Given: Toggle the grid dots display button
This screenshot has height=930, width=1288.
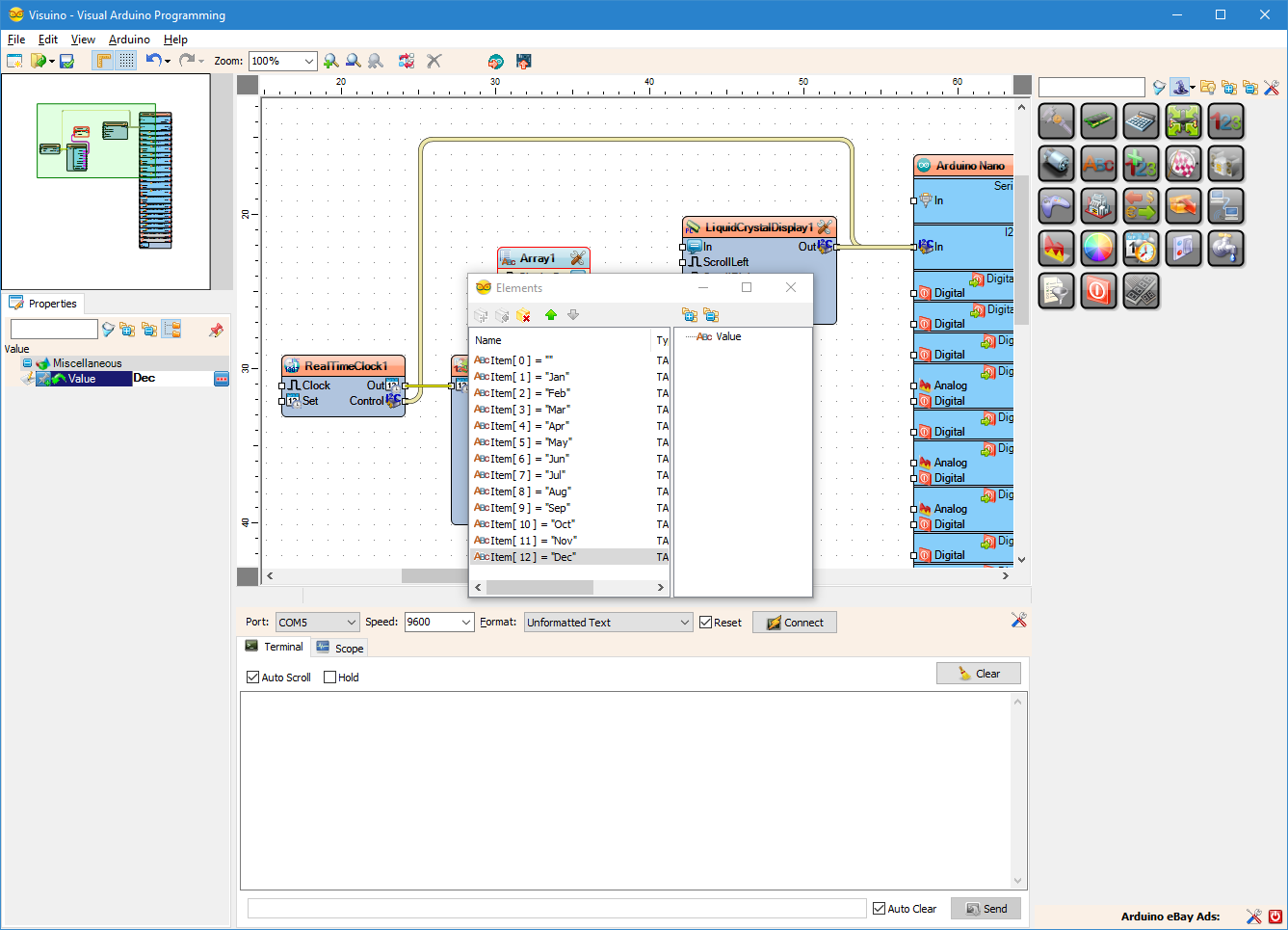Looking at the screenshot, I should click(126, 61).
